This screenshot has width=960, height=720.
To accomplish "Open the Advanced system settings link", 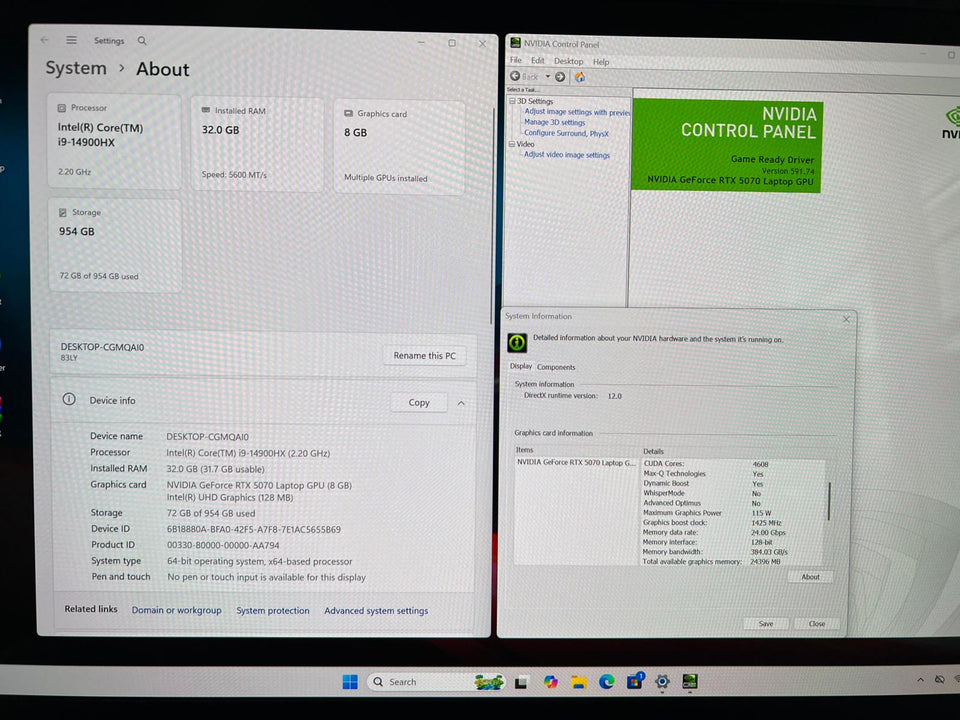I will tap(376, 610).
